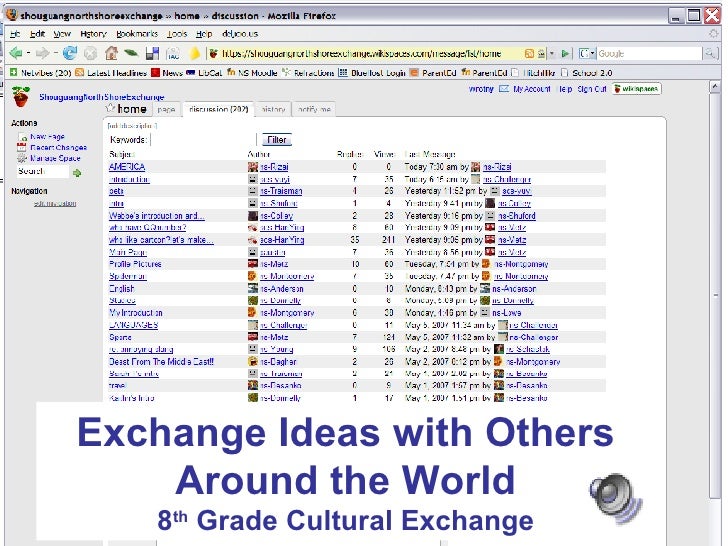Viewport: 728px width, 546px height.
Task: Click the New Page icon under Actions
Action: 21,137
